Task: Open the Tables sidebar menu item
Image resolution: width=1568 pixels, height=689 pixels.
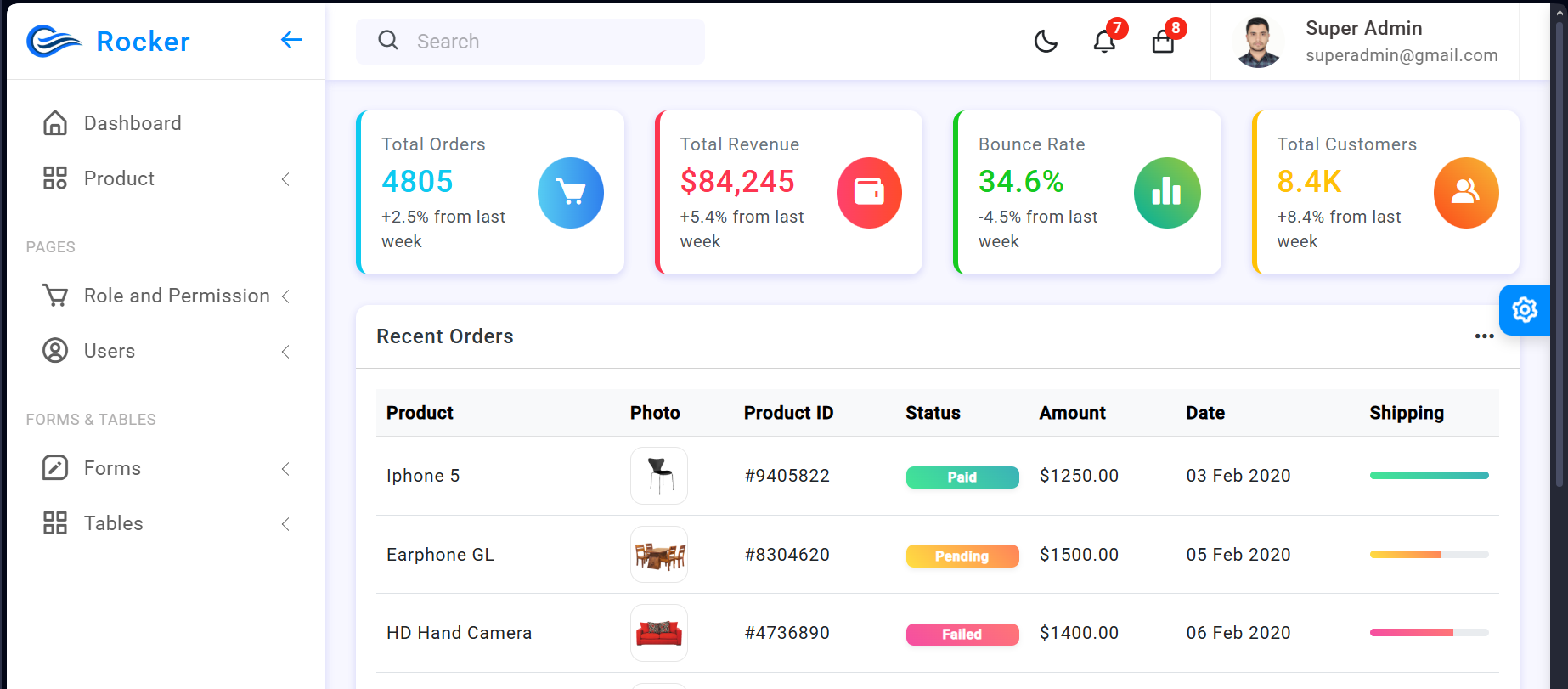Action: pos(114,523)
